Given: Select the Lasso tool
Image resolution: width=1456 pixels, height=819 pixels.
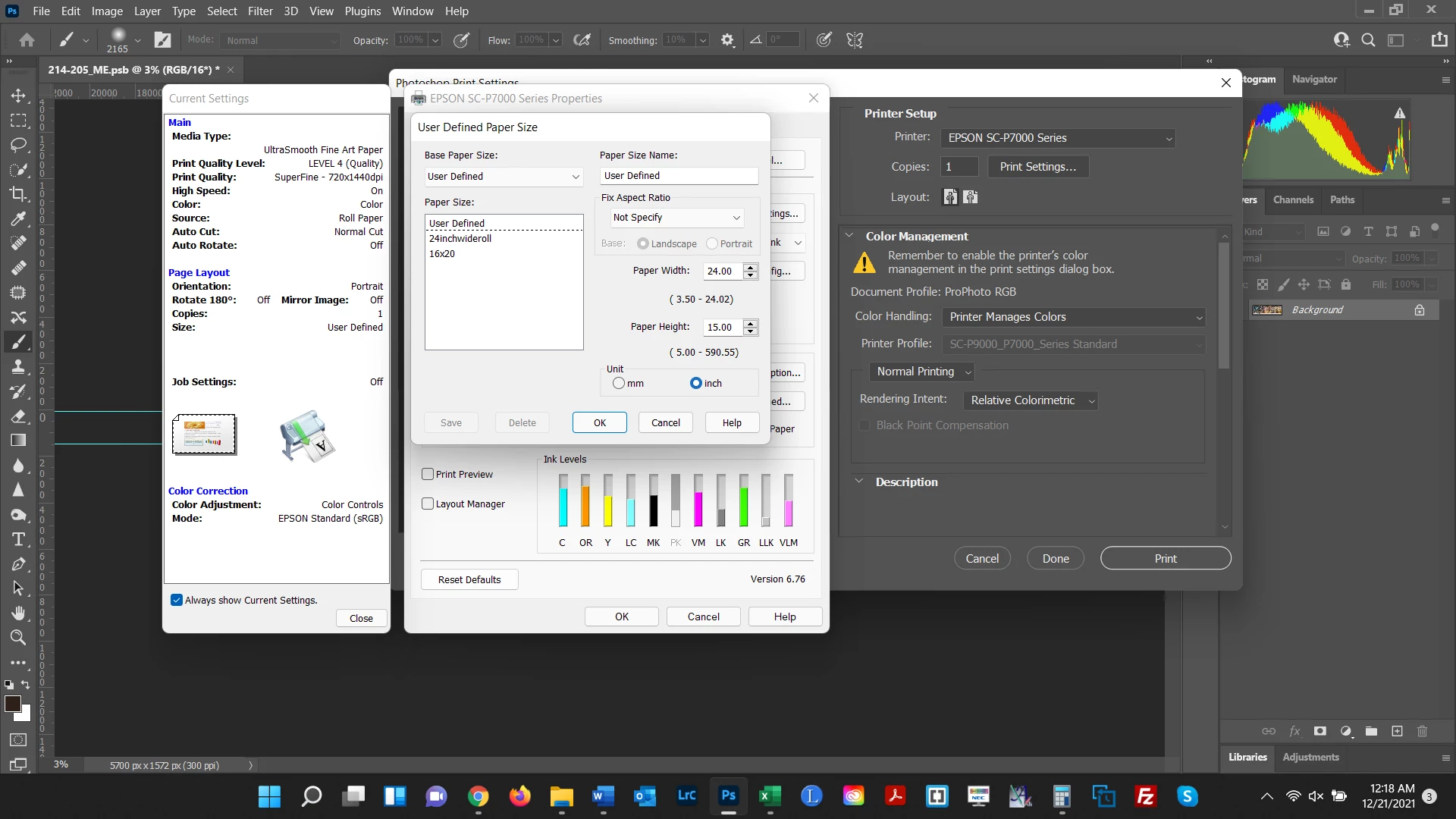Looking at the screenshot, I should point(18,145).
